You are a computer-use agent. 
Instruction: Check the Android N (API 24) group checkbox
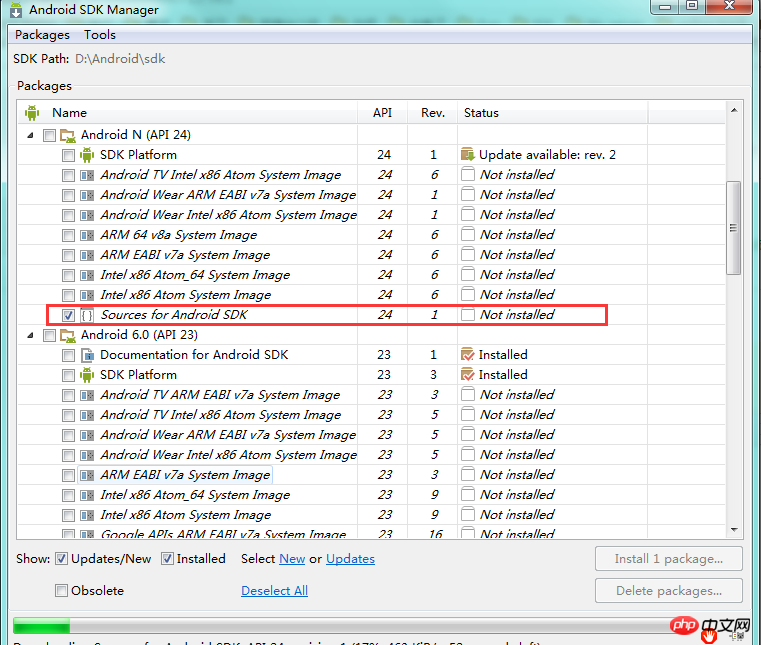click(x=49, y=135)
